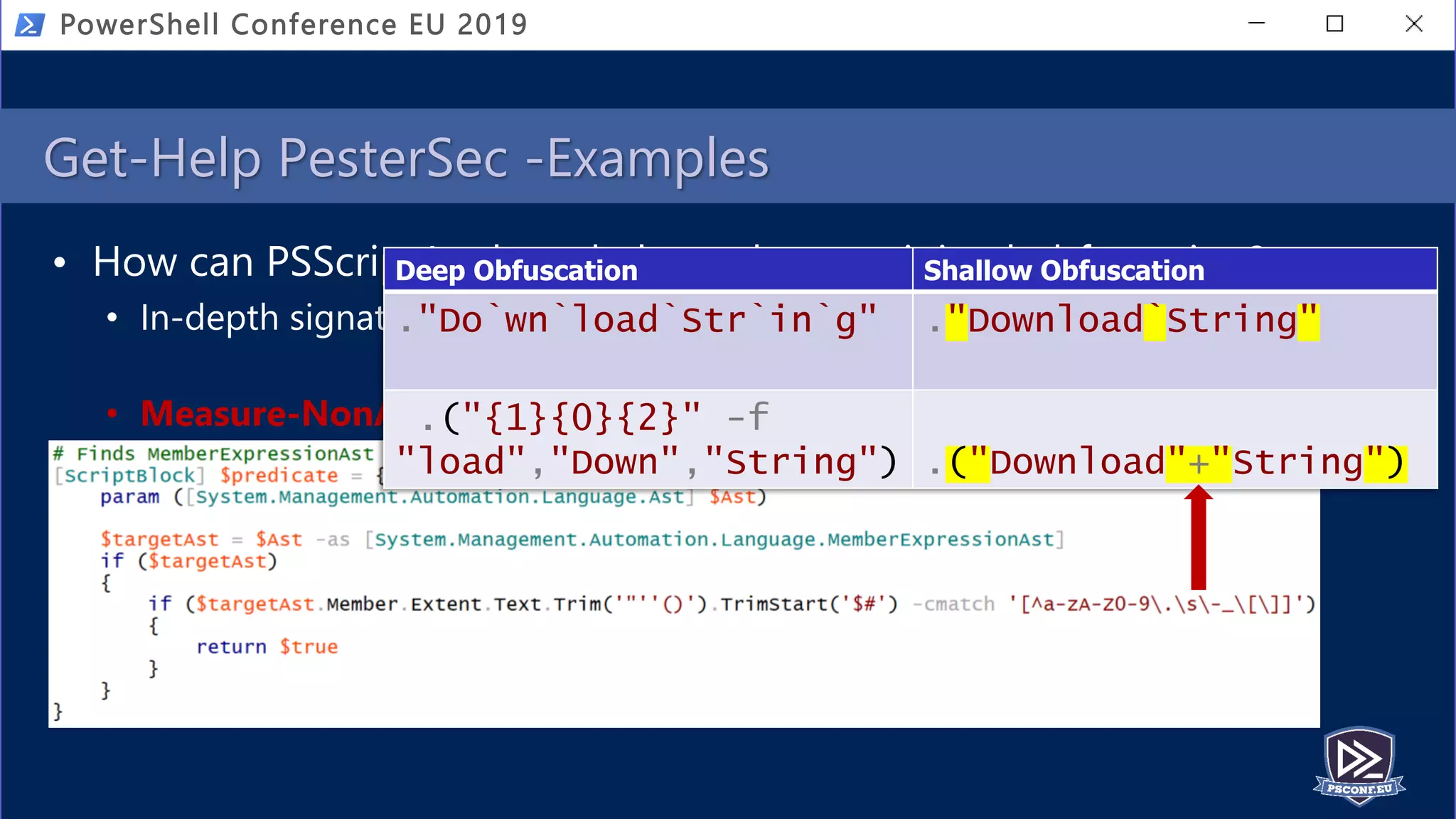
Task: Click the ("{1}{0}{2}" -f format string cell
Action: (648, 439)
